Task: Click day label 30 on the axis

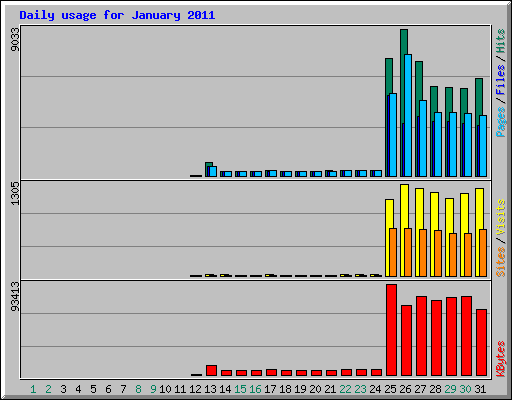Action: click(465, 389)
